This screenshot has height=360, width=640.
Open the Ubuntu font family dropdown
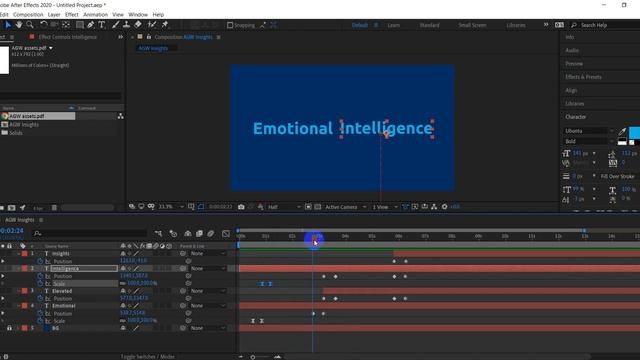(589, 131)
